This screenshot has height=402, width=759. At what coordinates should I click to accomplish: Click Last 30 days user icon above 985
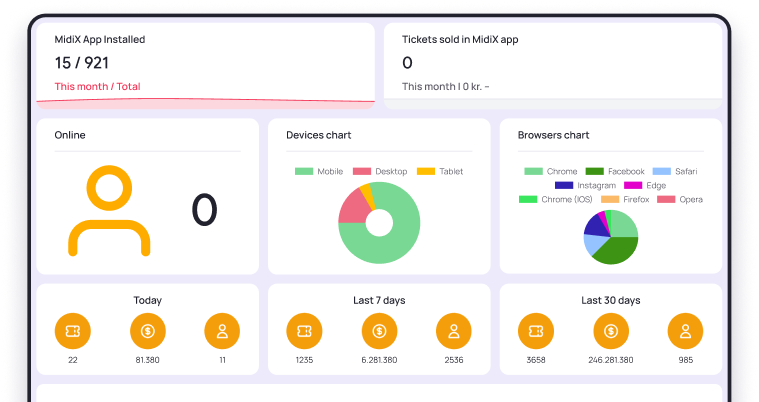coord(685,331)
